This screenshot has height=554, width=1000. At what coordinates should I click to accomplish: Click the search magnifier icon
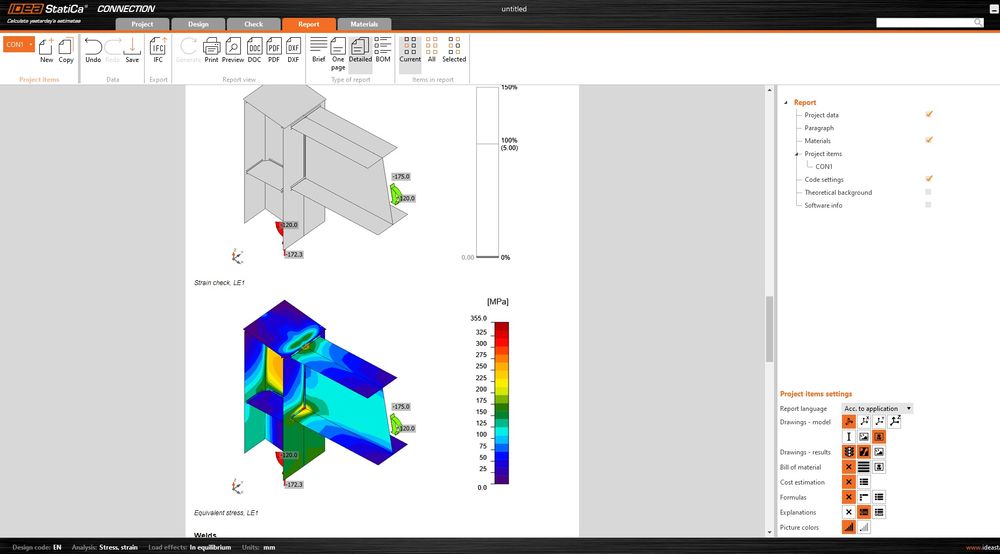978,22
